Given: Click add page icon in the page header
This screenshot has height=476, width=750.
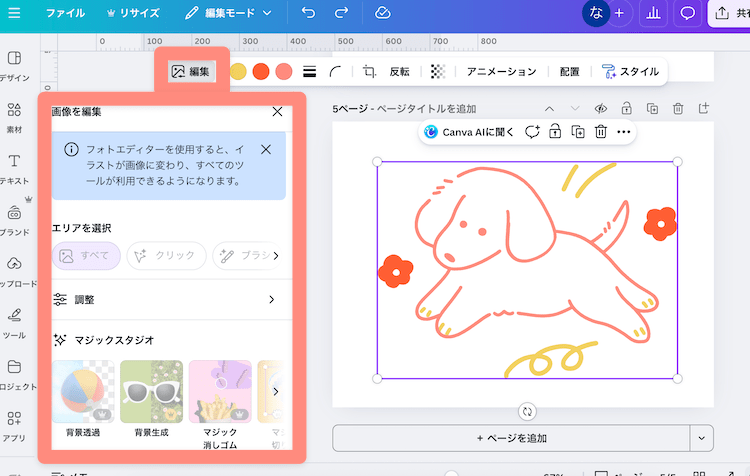Looking at the screenshot, I should tap(704, 108).
